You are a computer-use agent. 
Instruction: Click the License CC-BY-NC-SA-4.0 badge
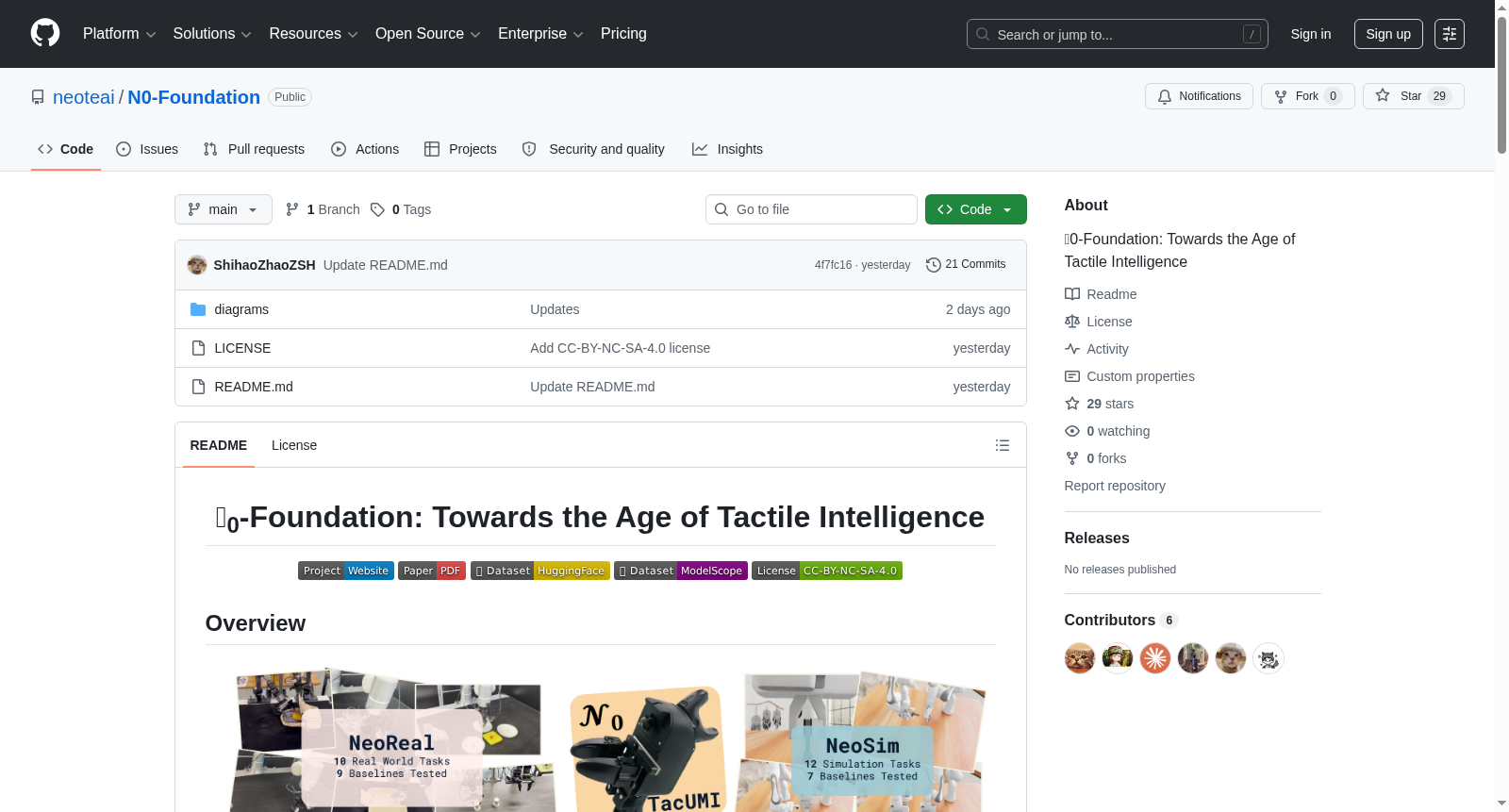click(827, 571)
